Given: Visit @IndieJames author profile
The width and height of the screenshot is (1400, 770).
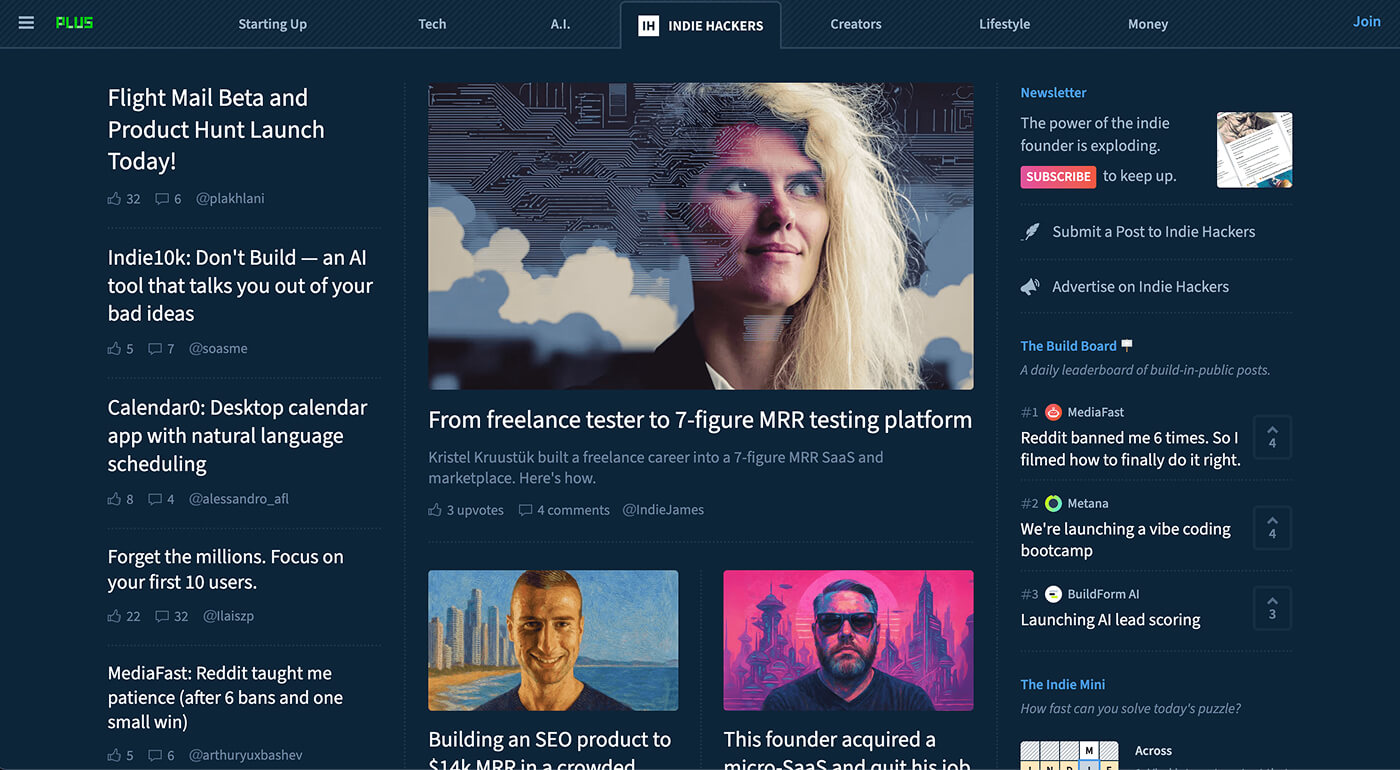Looking at the screenshot, I should click(663, 510).
